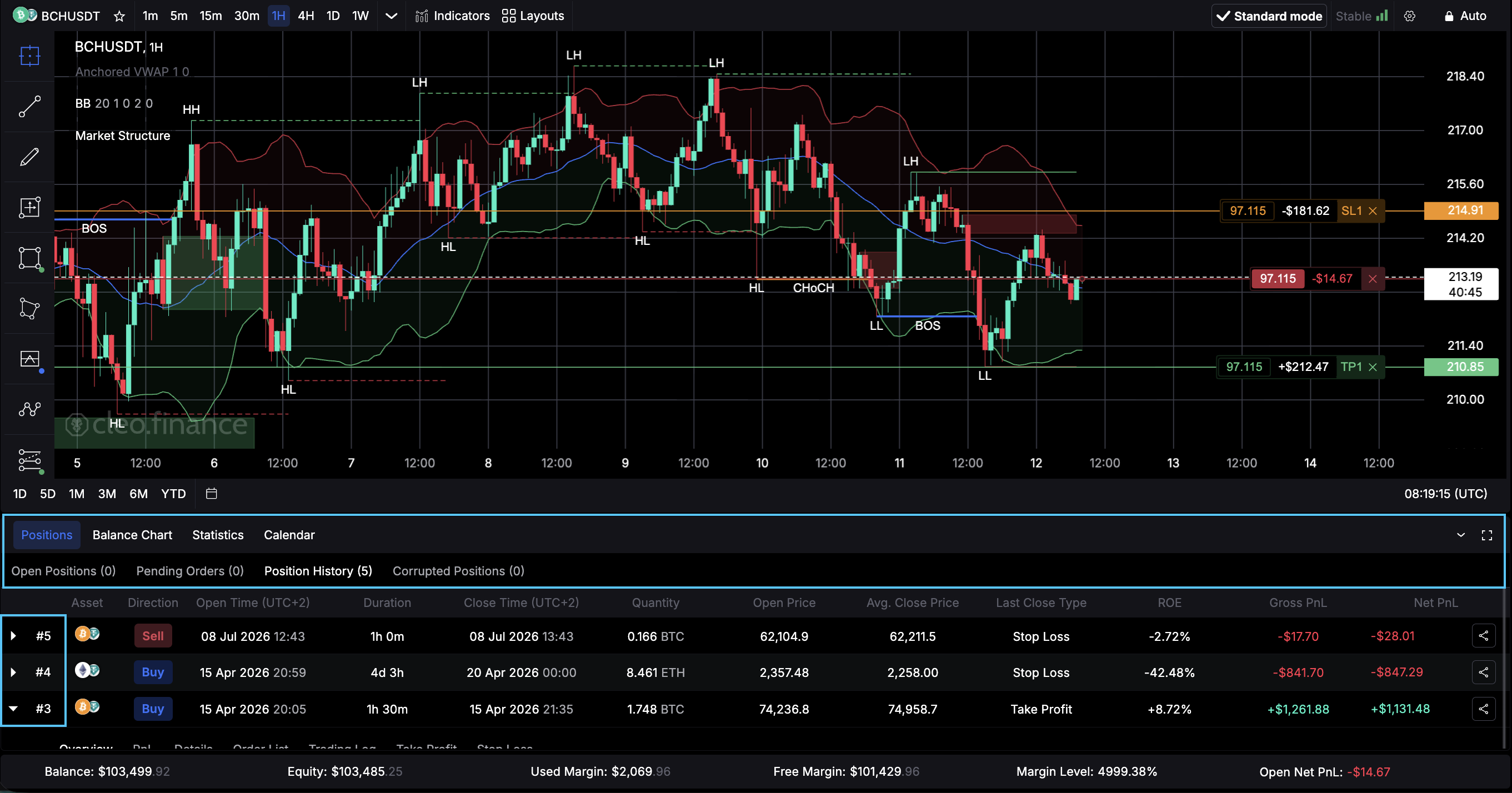Viewport: 1512px width, 793px height.
Task: Collapse position #3 row details
Action: point(13,709)
